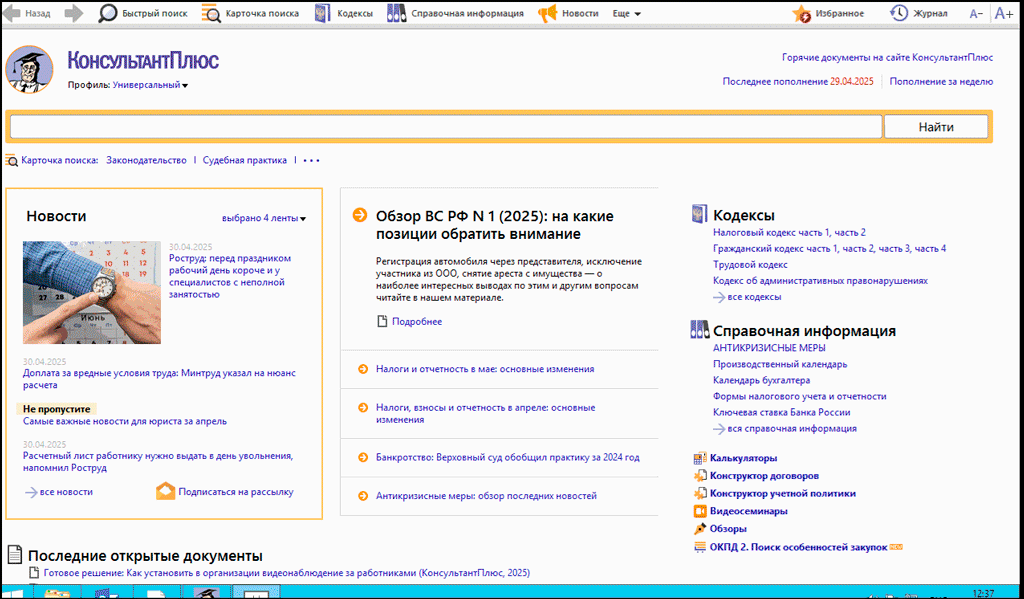Increase font size with A+ icon

tap(1003, 14)
